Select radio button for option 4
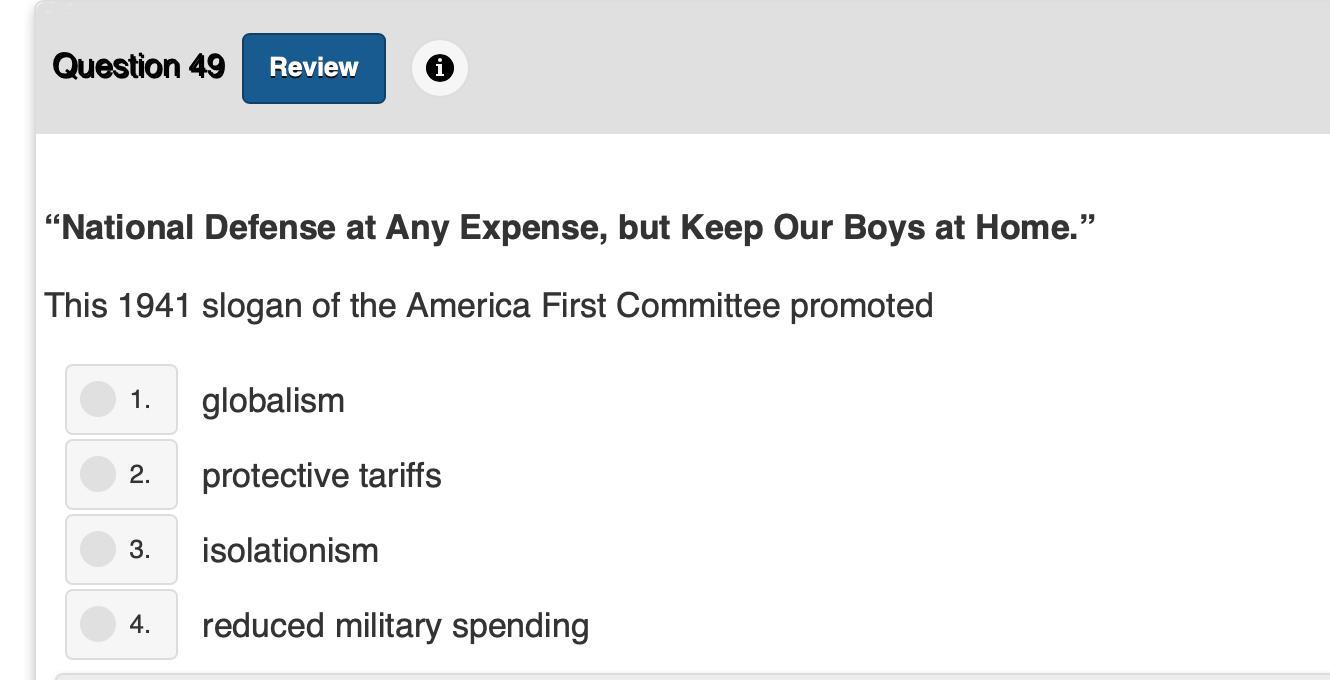The height and width of the screenshot is (680, 1330). [98, 624]
